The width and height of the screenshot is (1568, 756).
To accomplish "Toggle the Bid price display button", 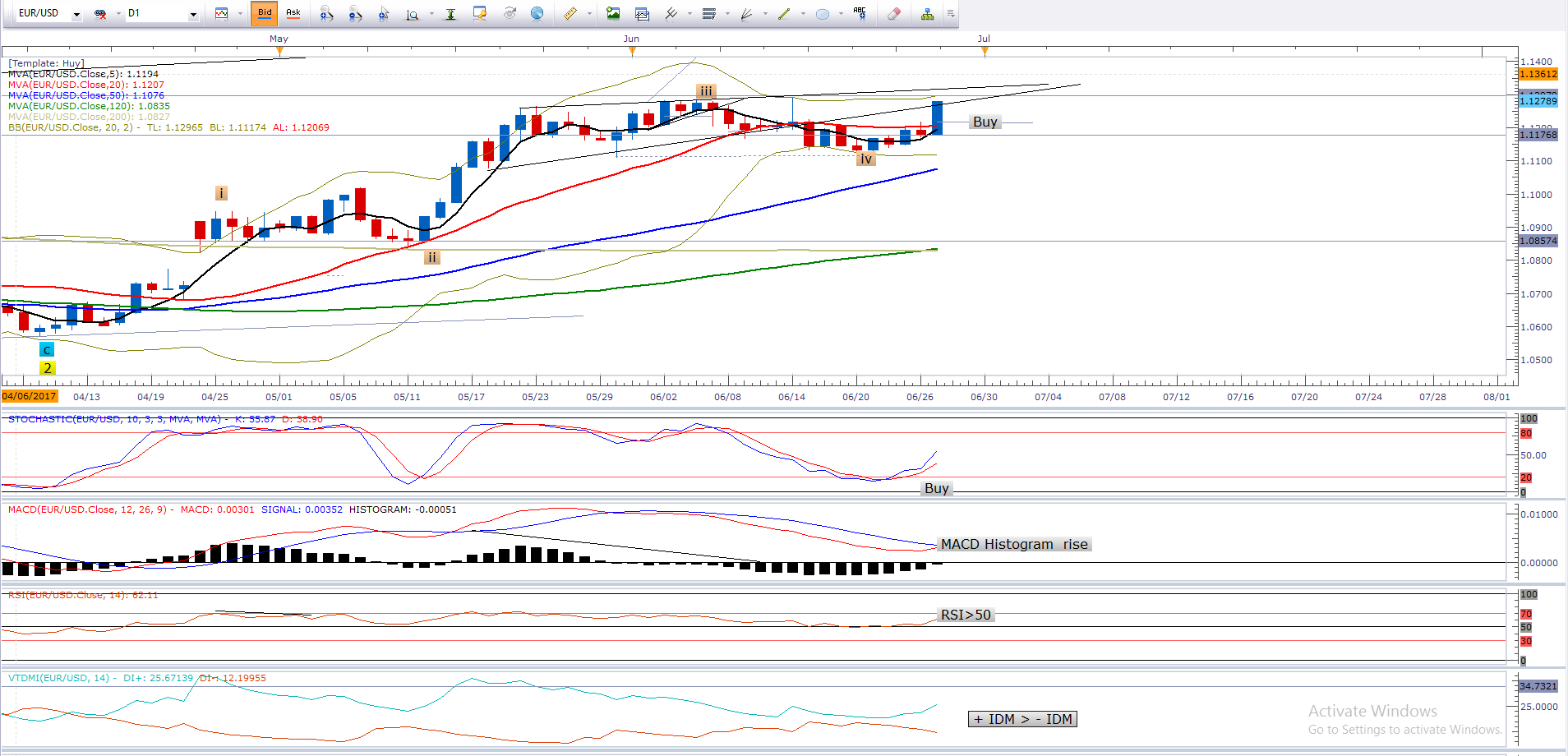I will (265, 13).
